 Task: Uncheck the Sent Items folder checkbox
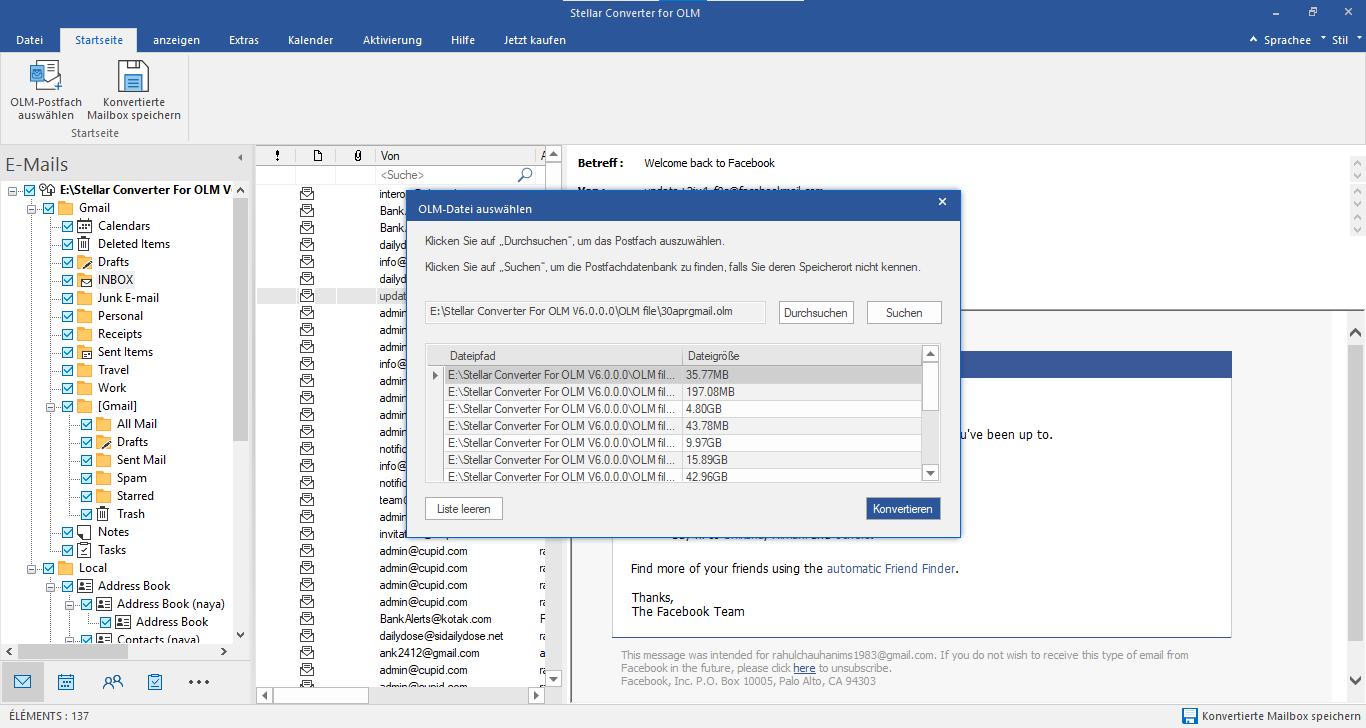(x=67, y=352)
